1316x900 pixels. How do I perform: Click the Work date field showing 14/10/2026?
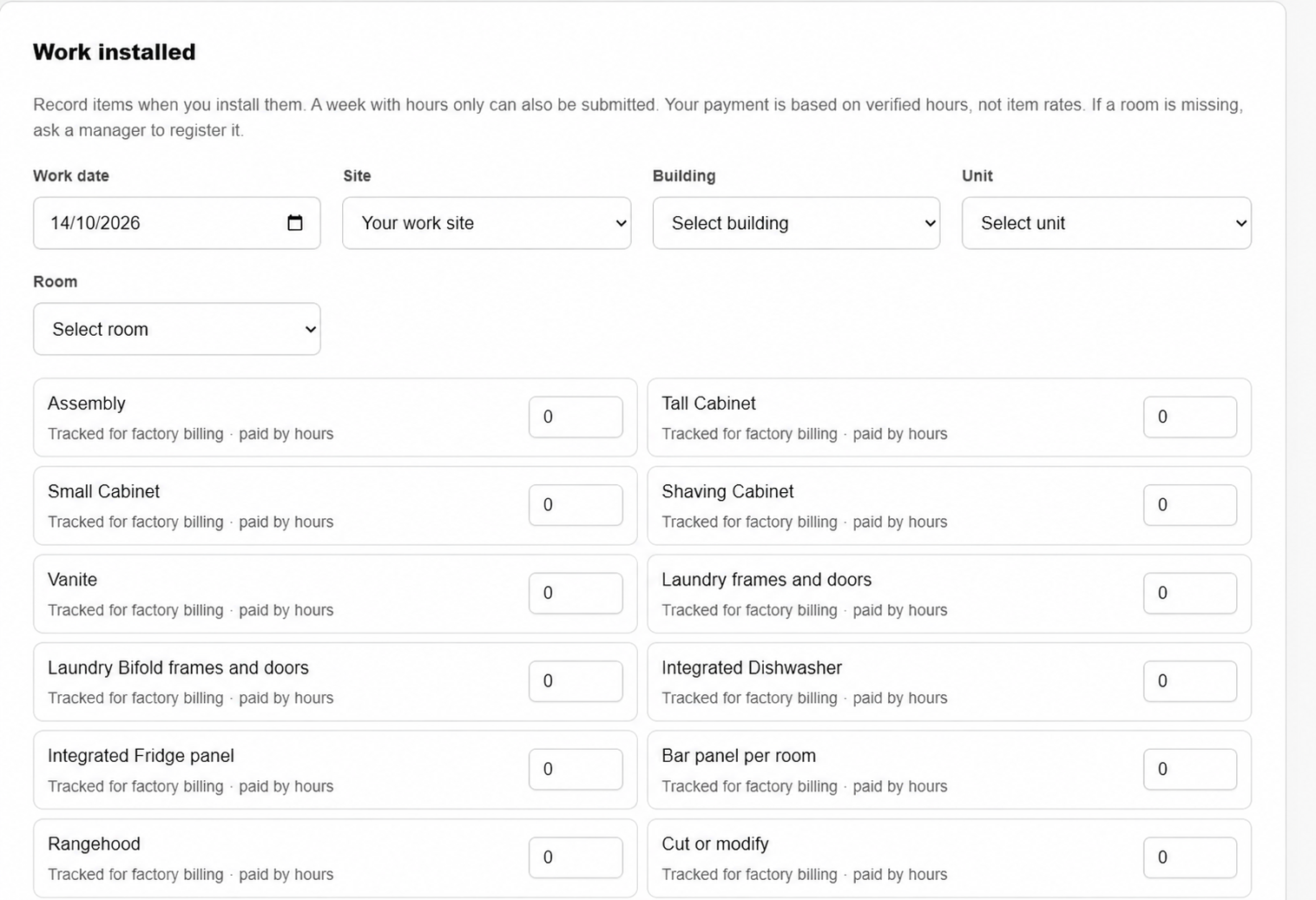click(177, 223)
